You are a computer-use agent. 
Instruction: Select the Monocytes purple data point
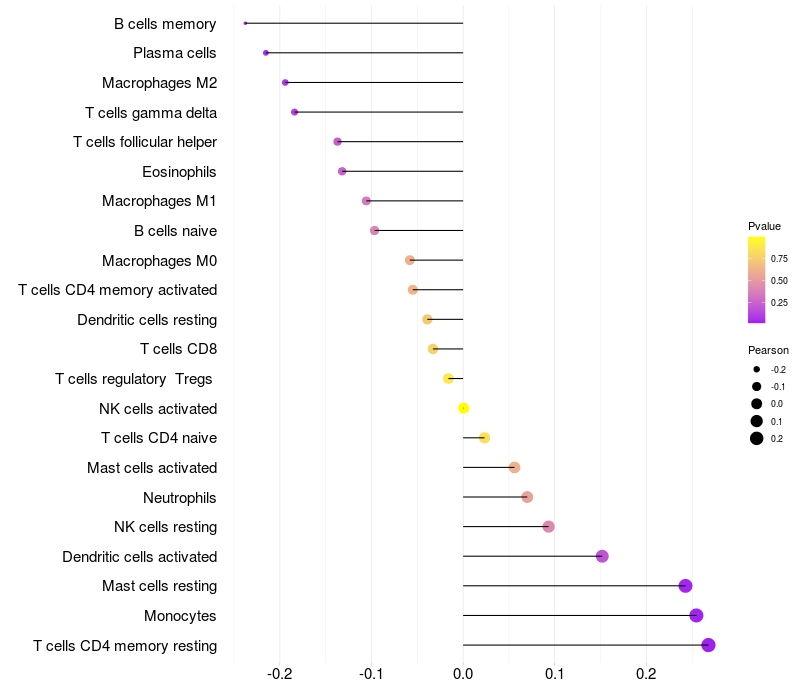pyautogui.click(x=696, y=615)
